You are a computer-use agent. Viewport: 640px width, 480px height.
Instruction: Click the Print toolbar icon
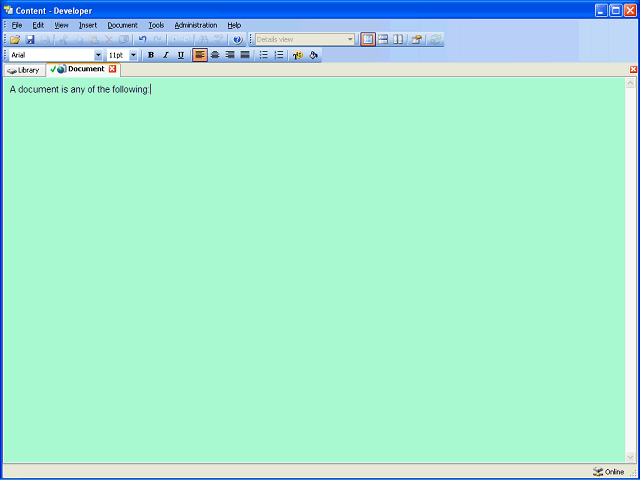tap(45, 40)
